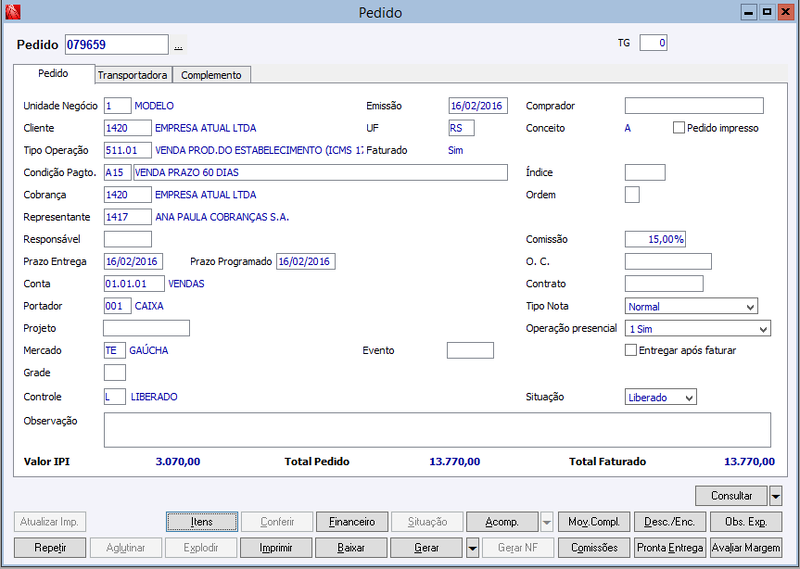
Task: Click the Gerar button
Action: [427, 548]
